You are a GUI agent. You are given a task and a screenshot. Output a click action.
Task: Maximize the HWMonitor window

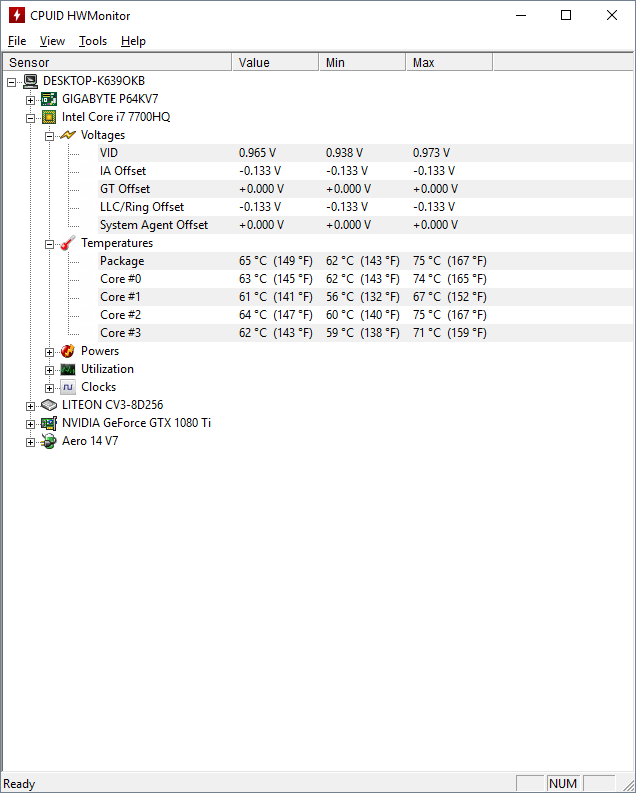566,15
